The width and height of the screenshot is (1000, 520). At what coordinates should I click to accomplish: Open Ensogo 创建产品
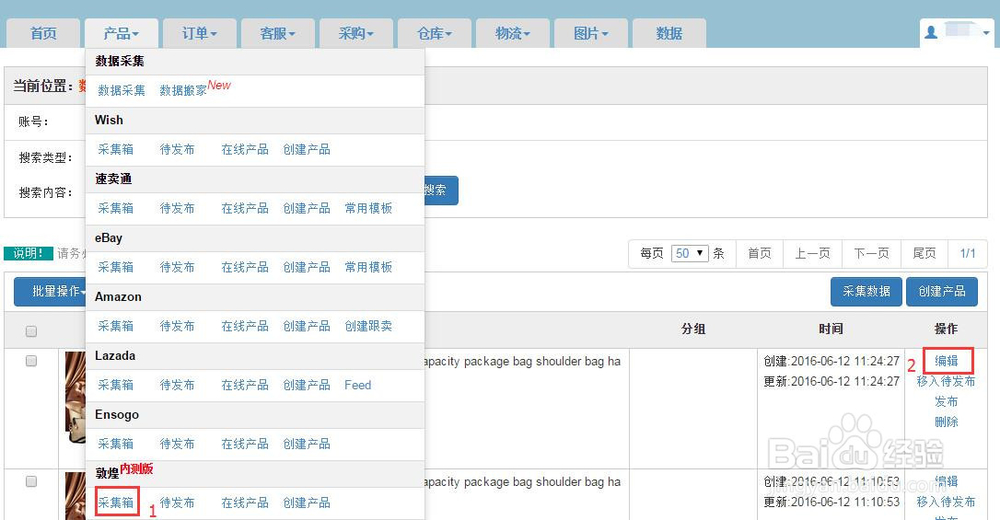point(307,444)
